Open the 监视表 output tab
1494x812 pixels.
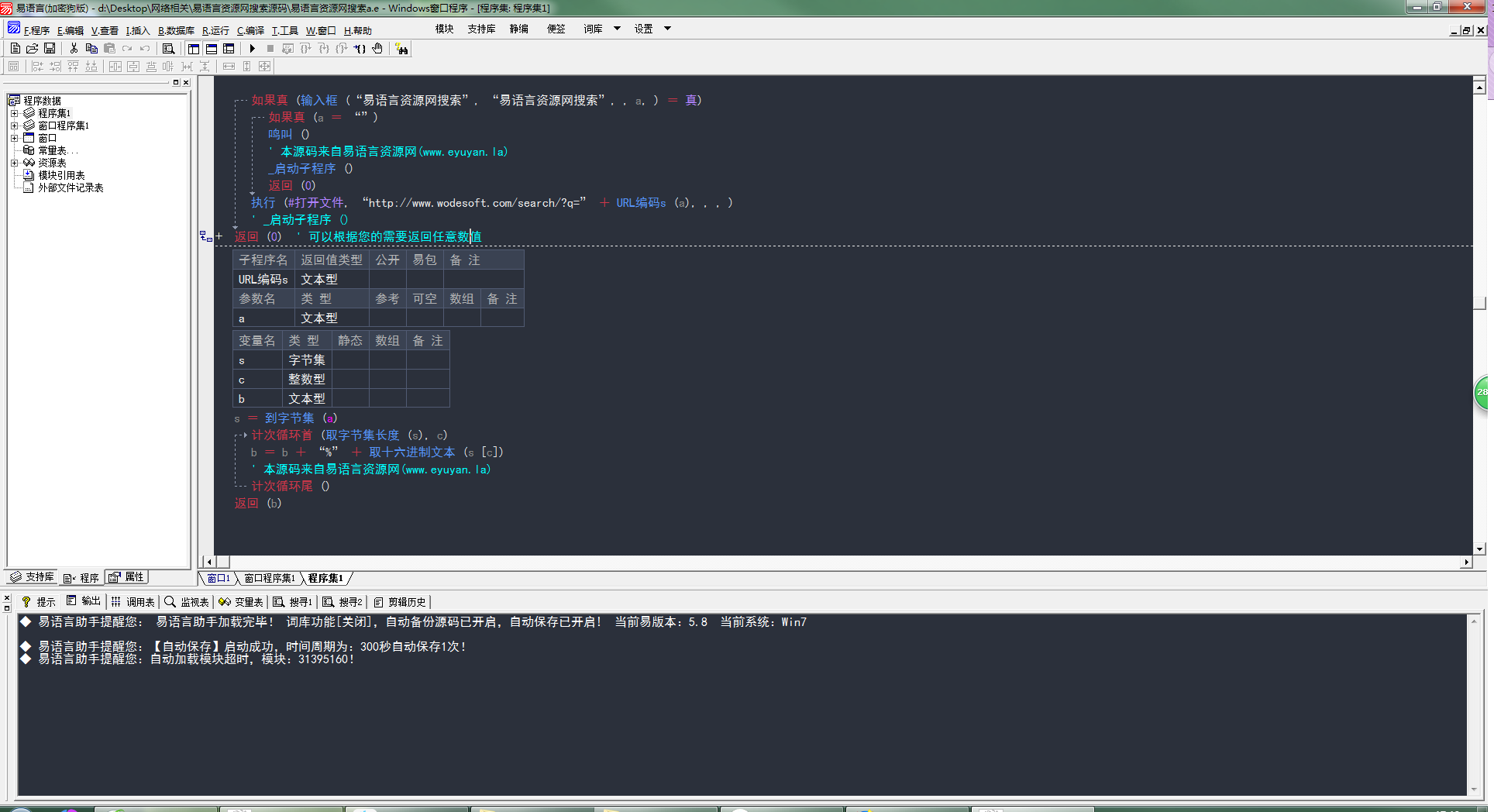click(x=186, y=602)
